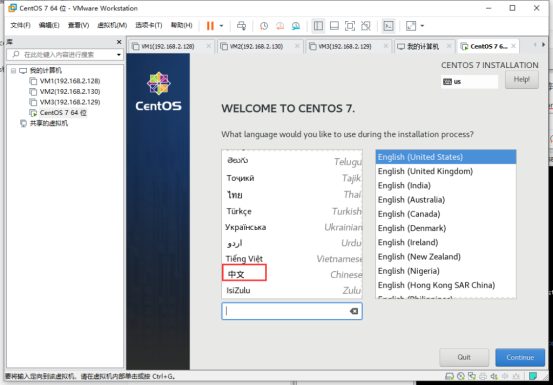Click the hard disk status bar icon
Image resolution: width=553 pixels, height=385 pixels.
click(449, 376)
